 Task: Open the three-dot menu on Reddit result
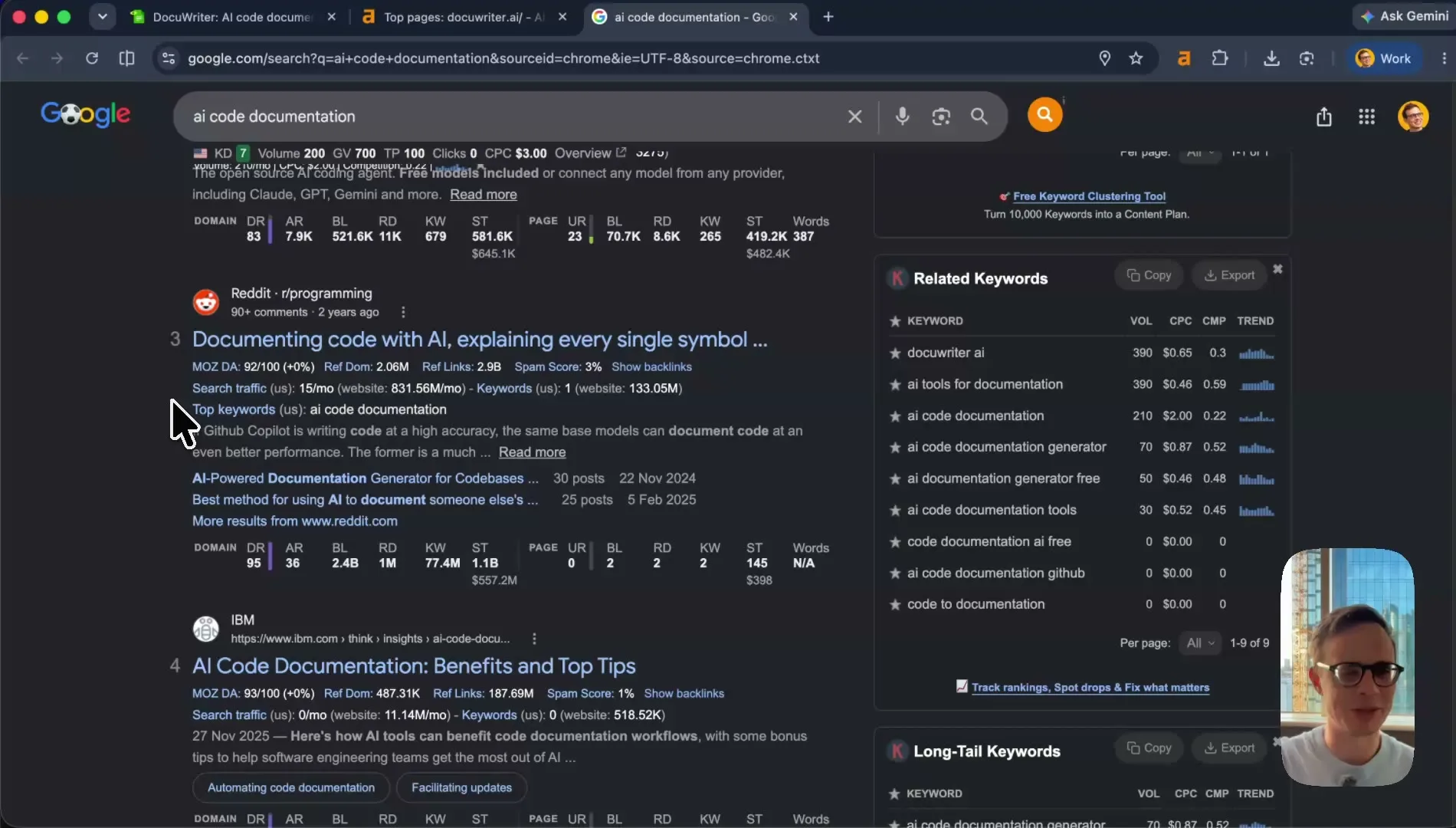pyautogui.click(x=403, y=312)
